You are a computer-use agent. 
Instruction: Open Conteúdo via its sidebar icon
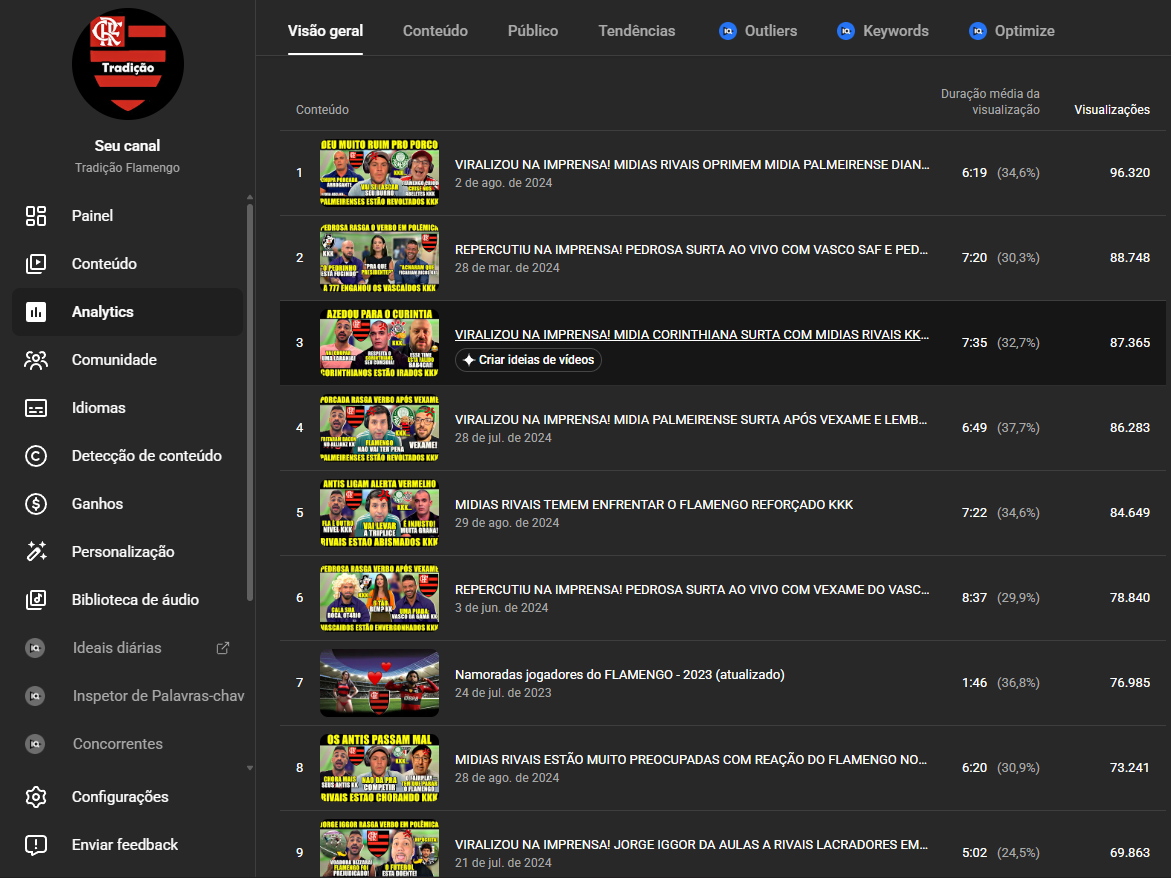(36, 264)
